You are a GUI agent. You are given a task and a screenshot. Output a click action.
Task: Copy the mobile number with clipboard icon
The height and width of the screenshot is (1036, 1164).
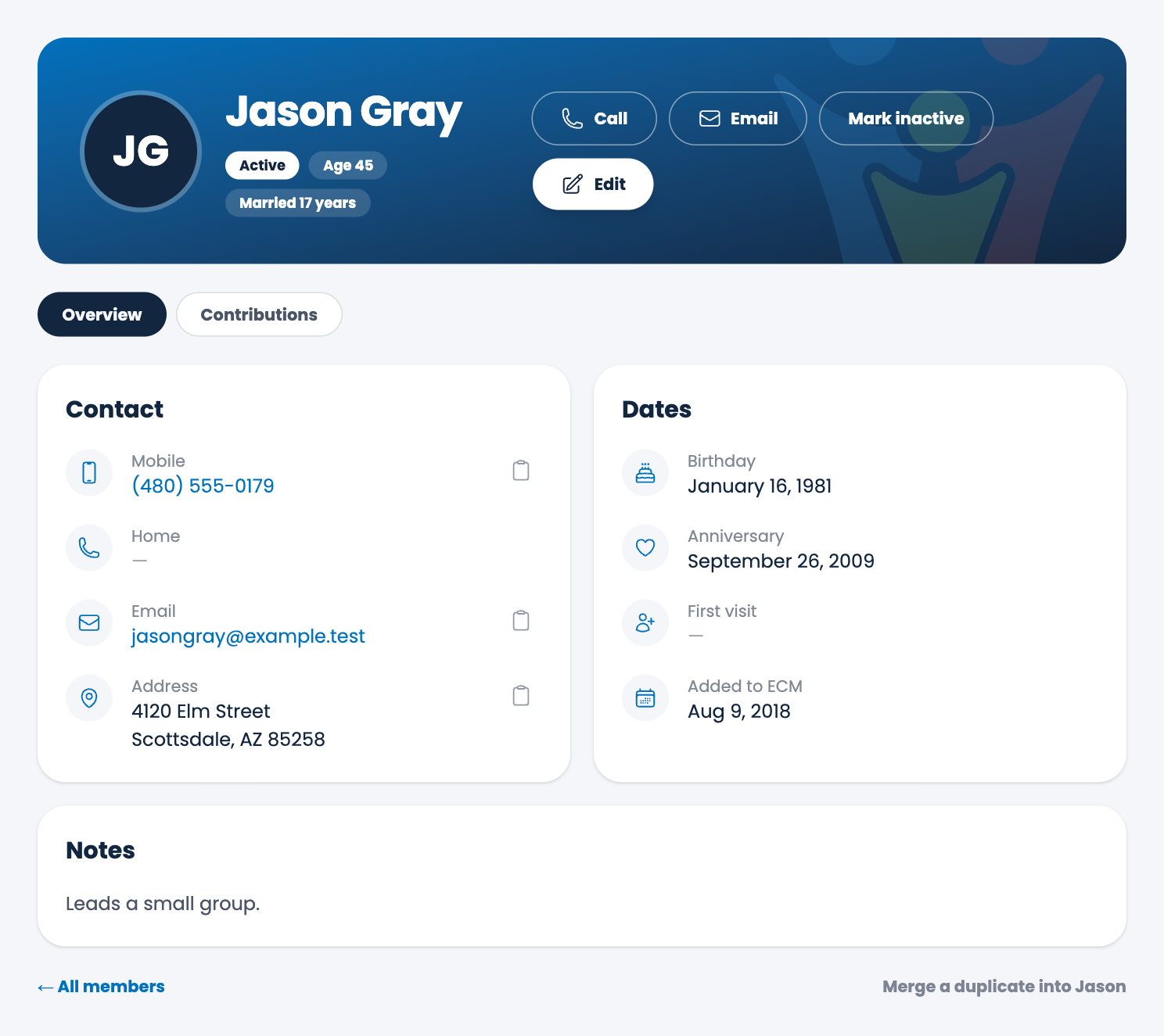point(521,471)
